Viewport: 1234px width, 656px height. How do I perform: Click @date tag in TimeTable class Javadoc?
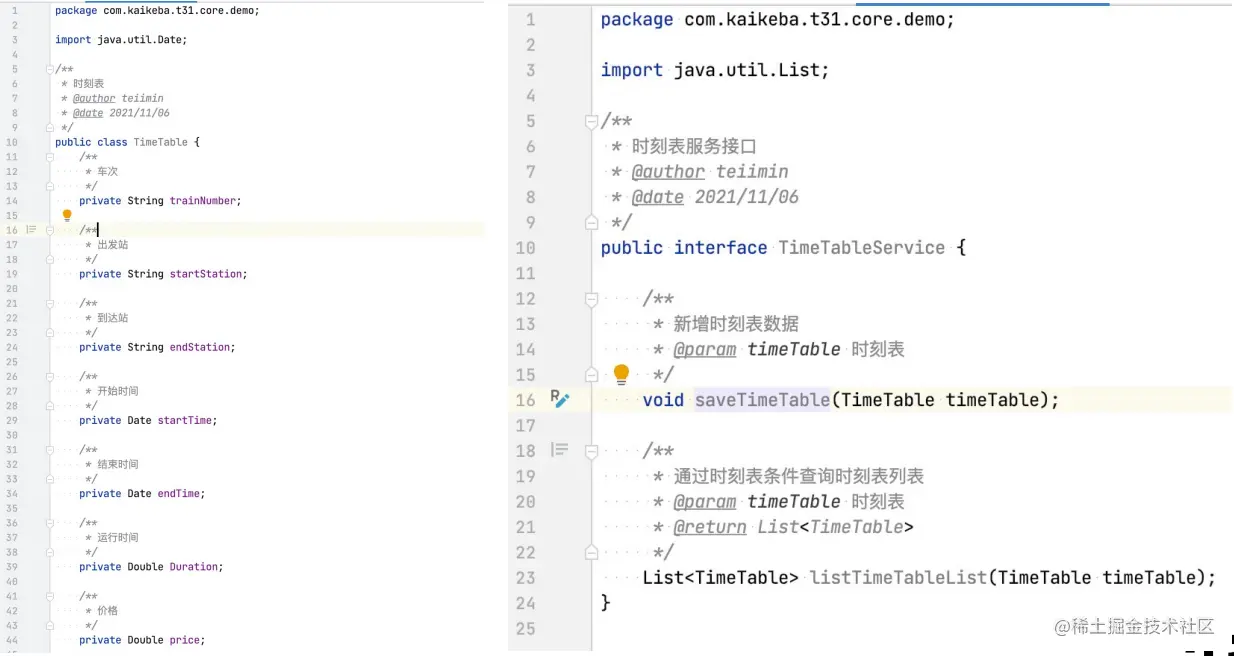tap(88, 113)
